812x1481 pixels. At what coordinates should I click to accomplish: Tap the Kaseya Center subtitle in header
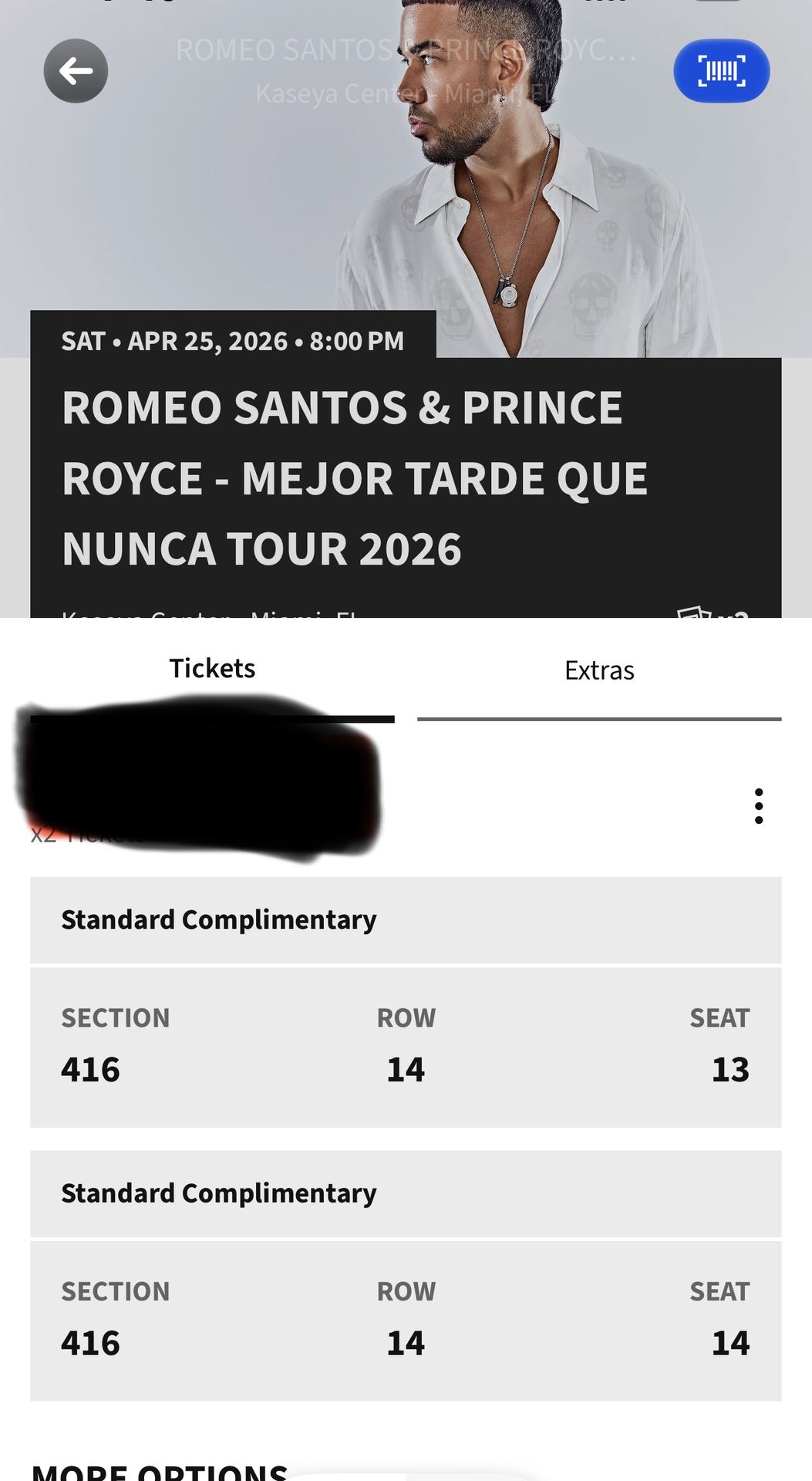pyautogui.click(x=339, y=93)
